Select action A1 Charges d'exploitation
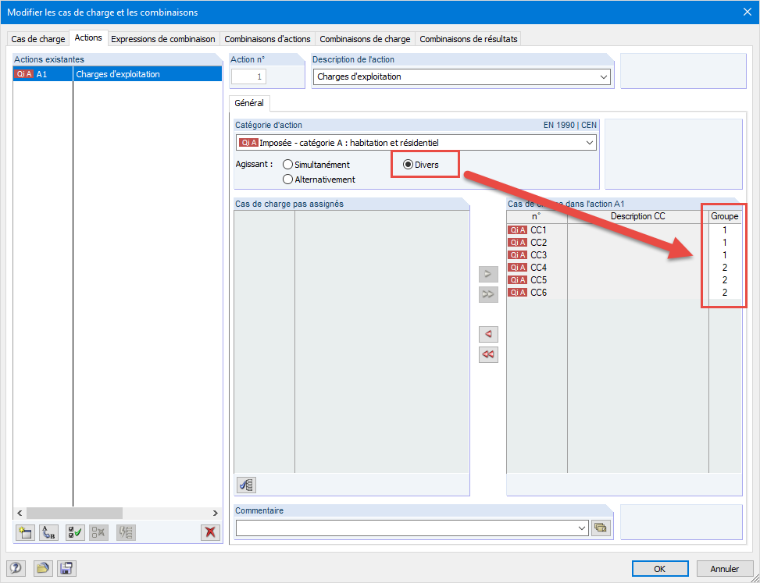Screen dimensions: 760x583 117,74
